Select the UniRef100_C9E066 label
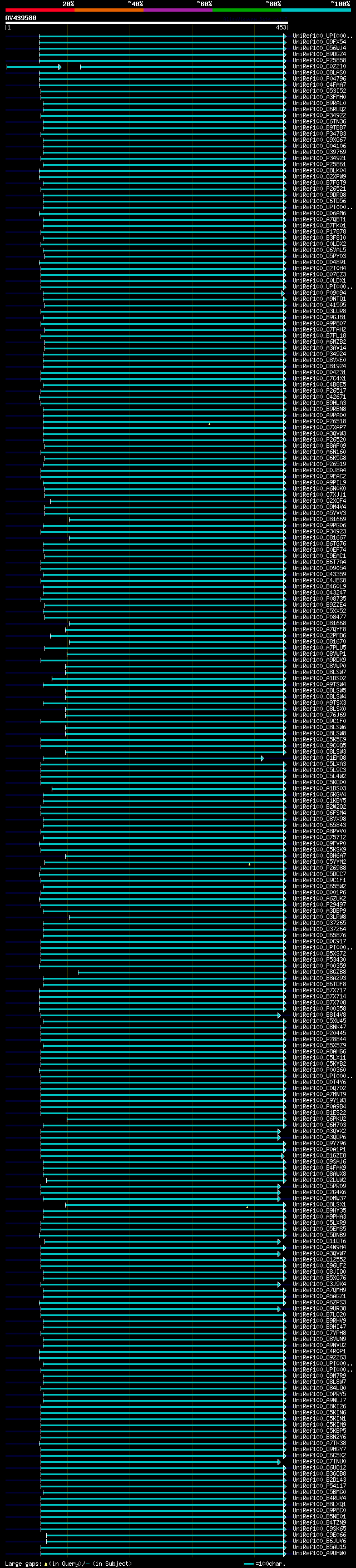This screenshot has width=356, height=1568. 319,1535
